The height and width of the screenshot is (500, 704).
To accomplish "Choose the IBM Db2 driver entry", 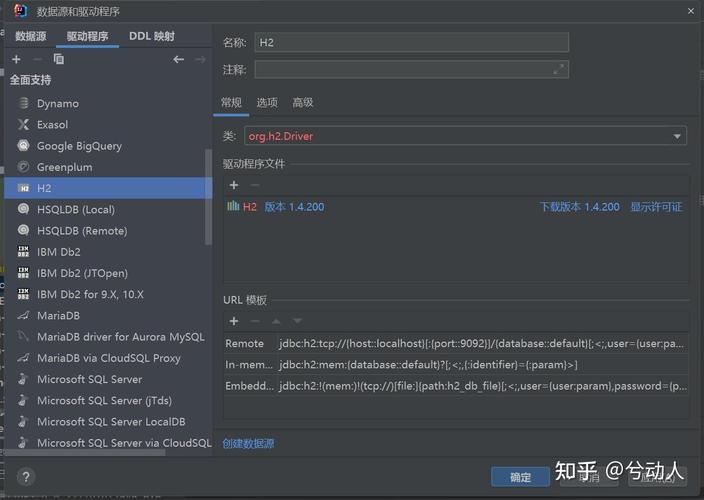I will click(x=108, y=252).
